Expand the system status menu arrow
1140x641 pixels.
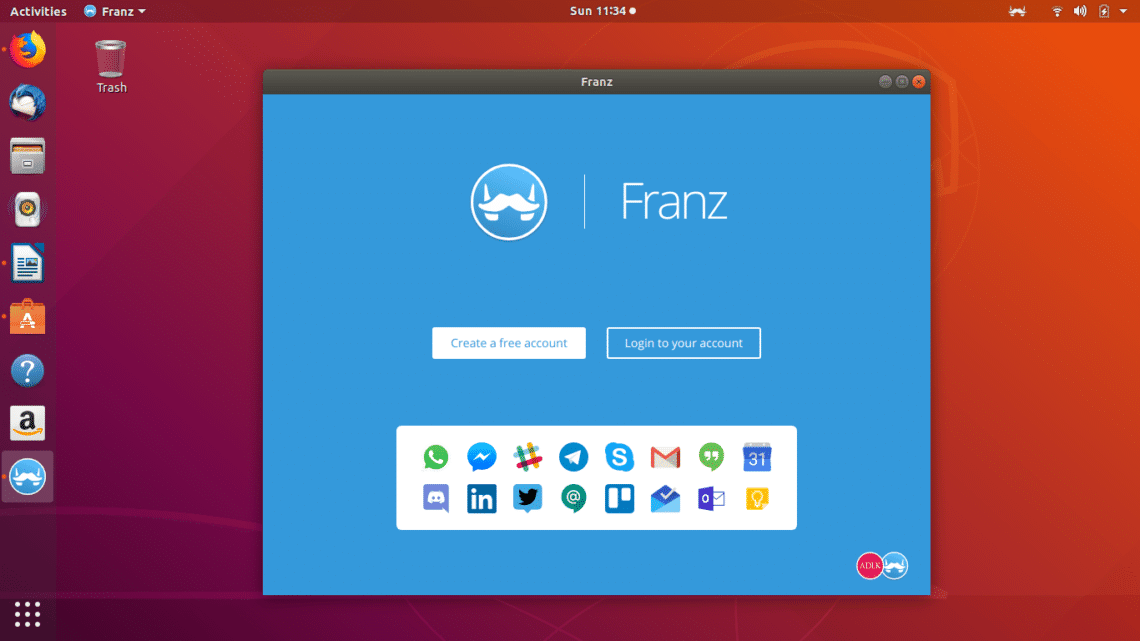click(x=1124, y=11)
